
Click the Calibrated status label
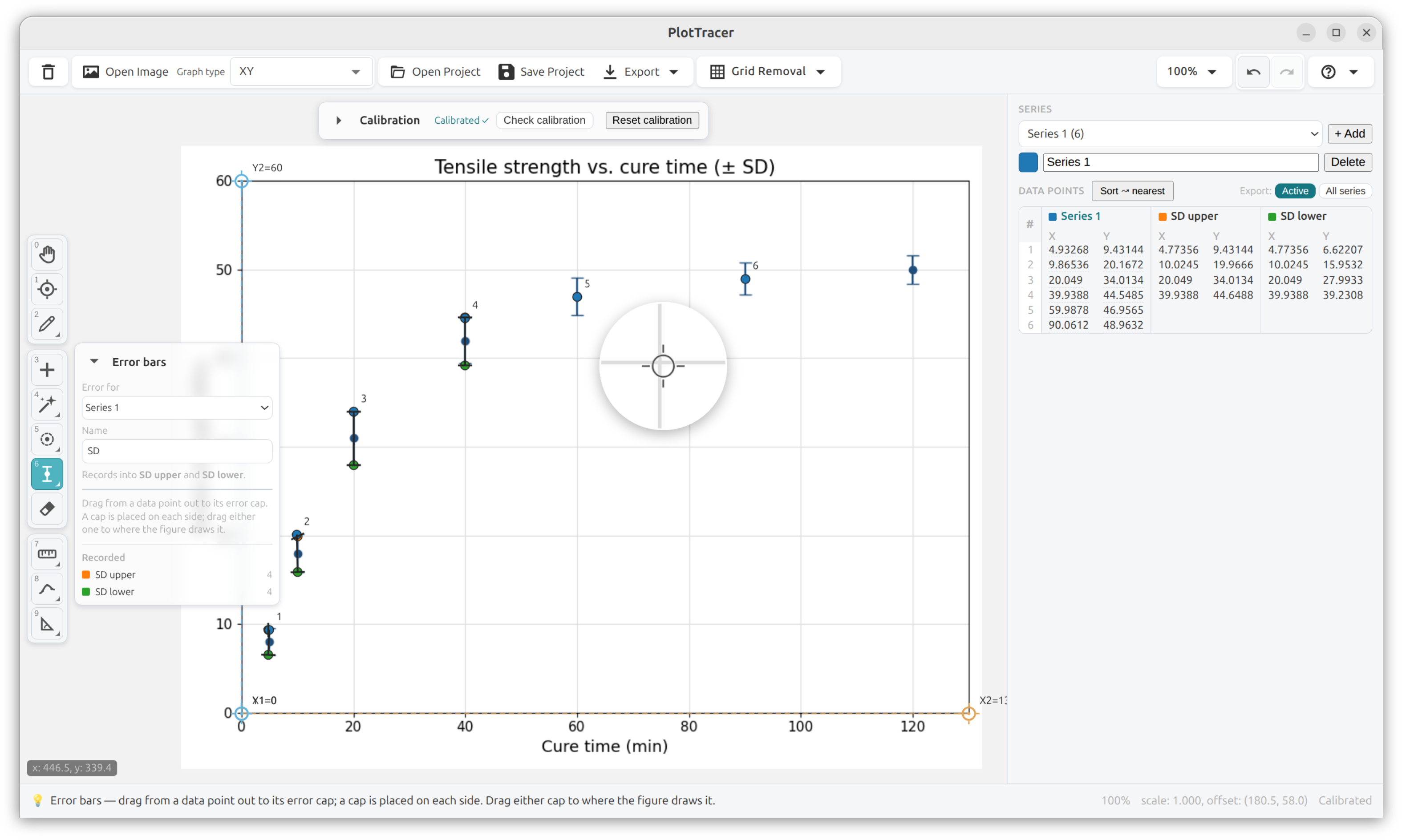[461, 121]
